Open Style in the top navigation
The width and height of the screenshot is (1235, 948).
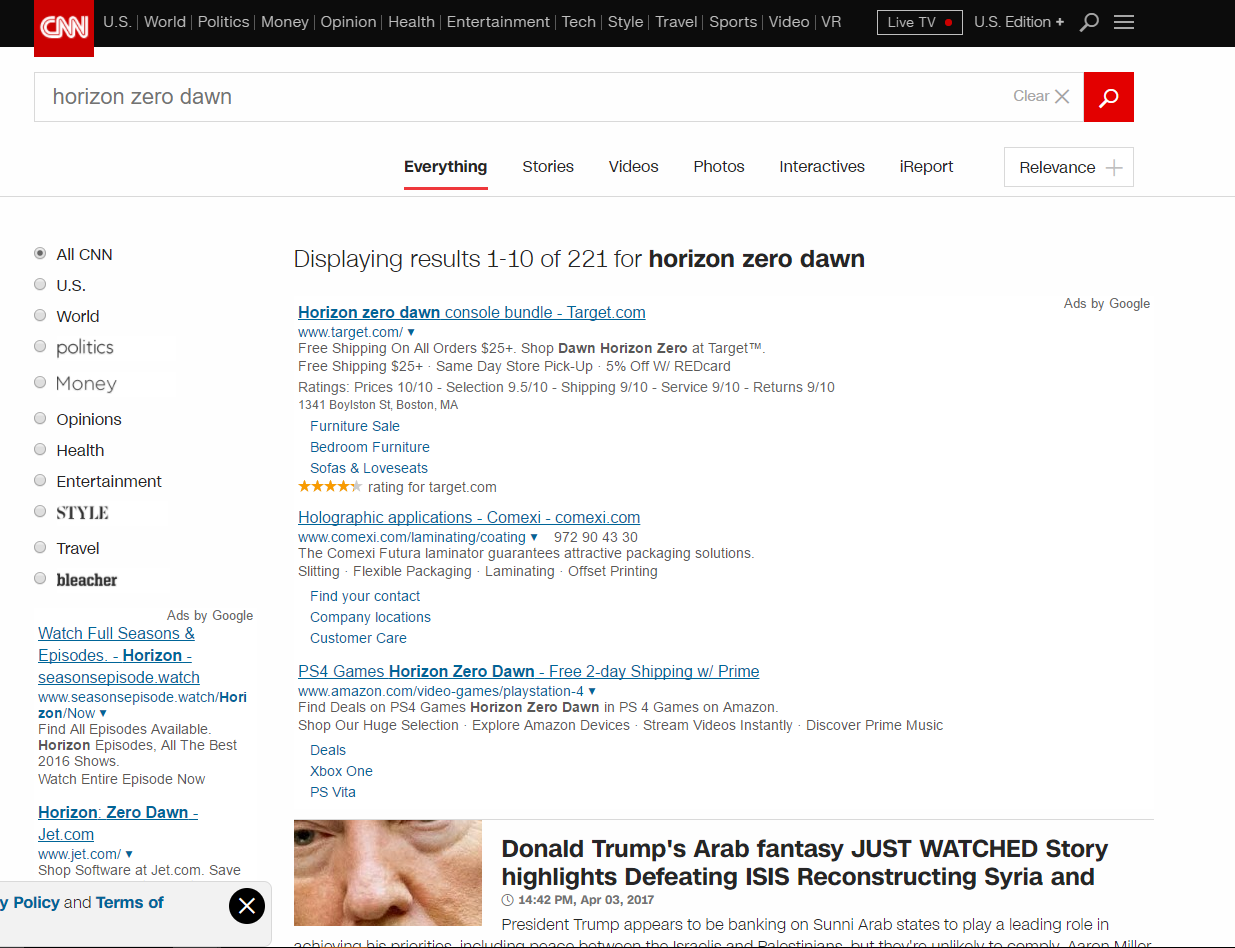[626, 22]
